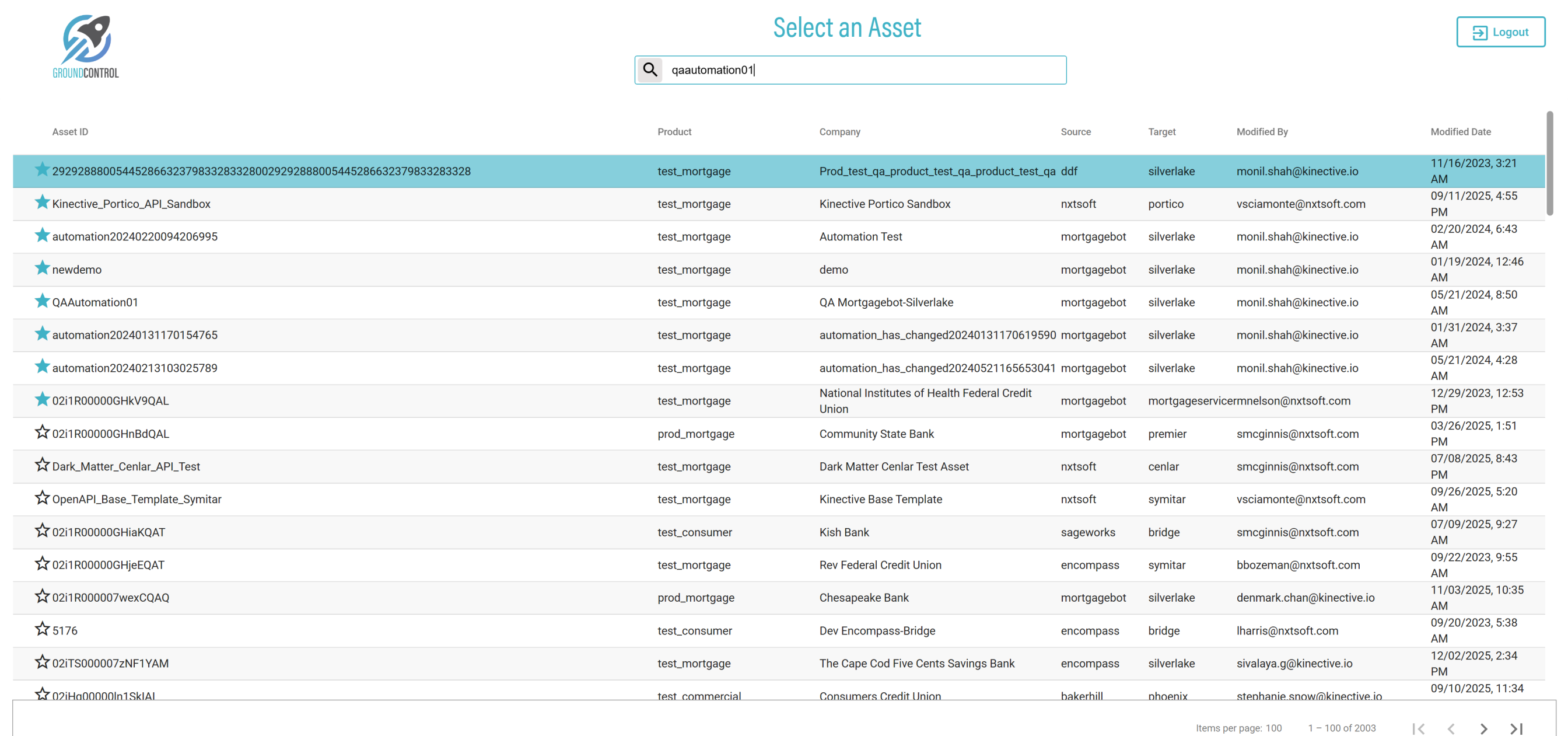Screen dimensions: 1568x736
Task: Click the previous page arrow
Action: pyautogui.click(x=1451, y=728)
